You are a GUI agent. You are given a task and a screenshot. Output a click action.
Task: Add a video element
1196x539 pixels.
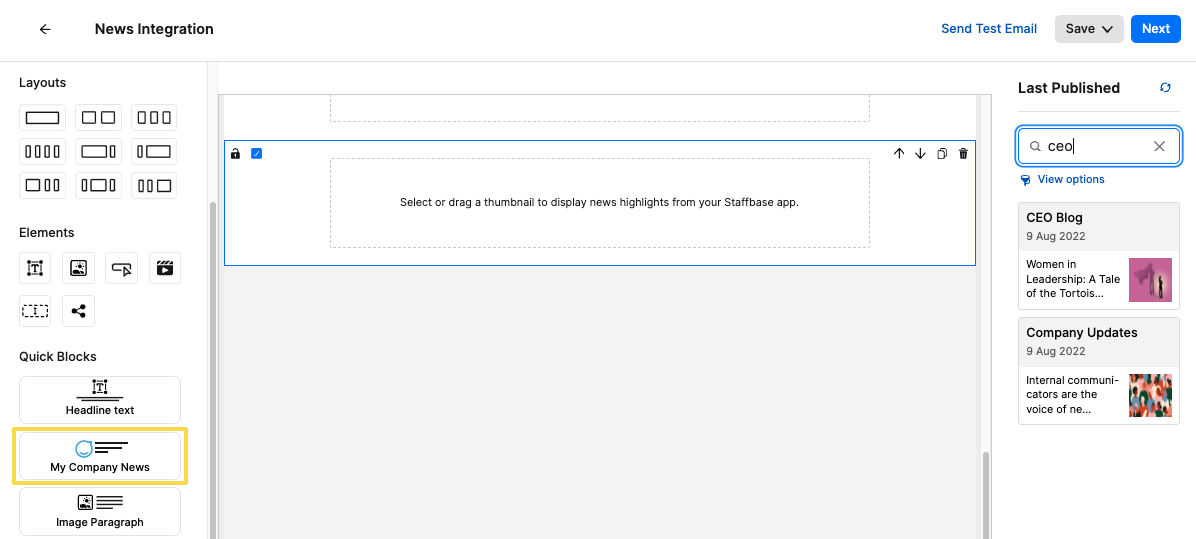pos(165,268)
